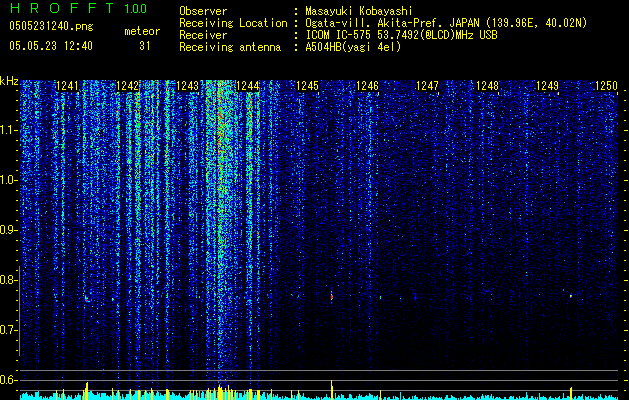629x400 pixels.
Task: Click the yellow power spike just after 1249
Action: (571, 393)
